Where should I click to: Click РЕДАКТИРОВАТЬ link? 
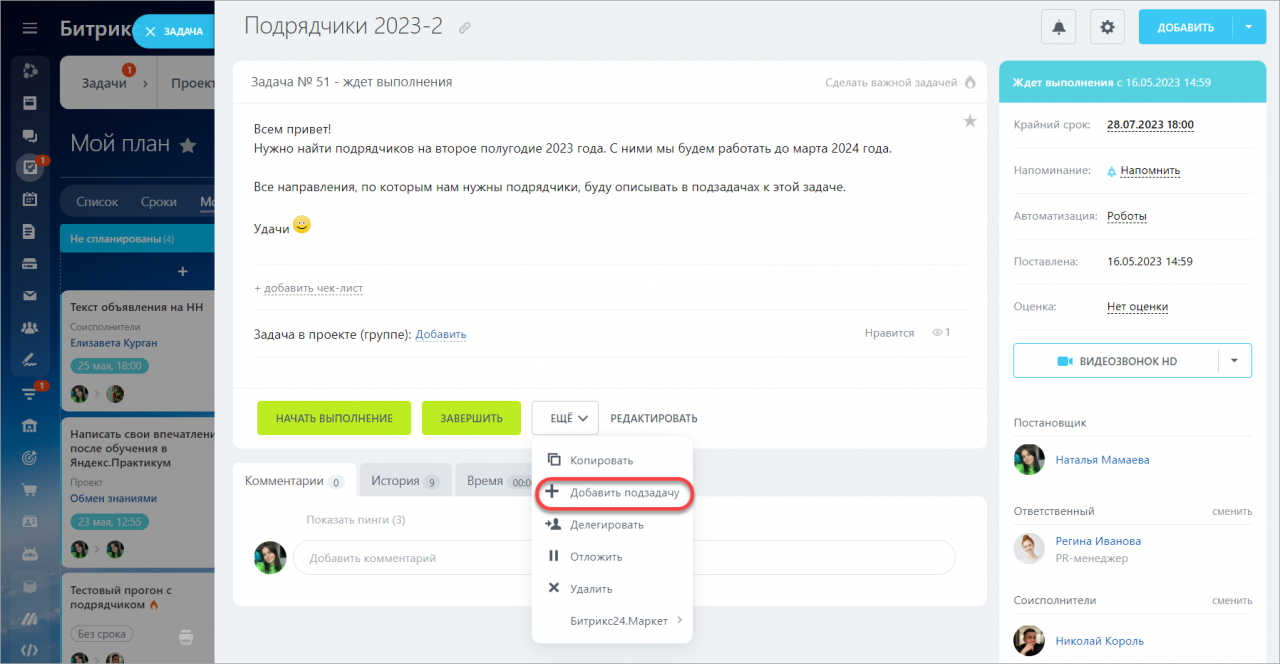[x=654, y=418]
